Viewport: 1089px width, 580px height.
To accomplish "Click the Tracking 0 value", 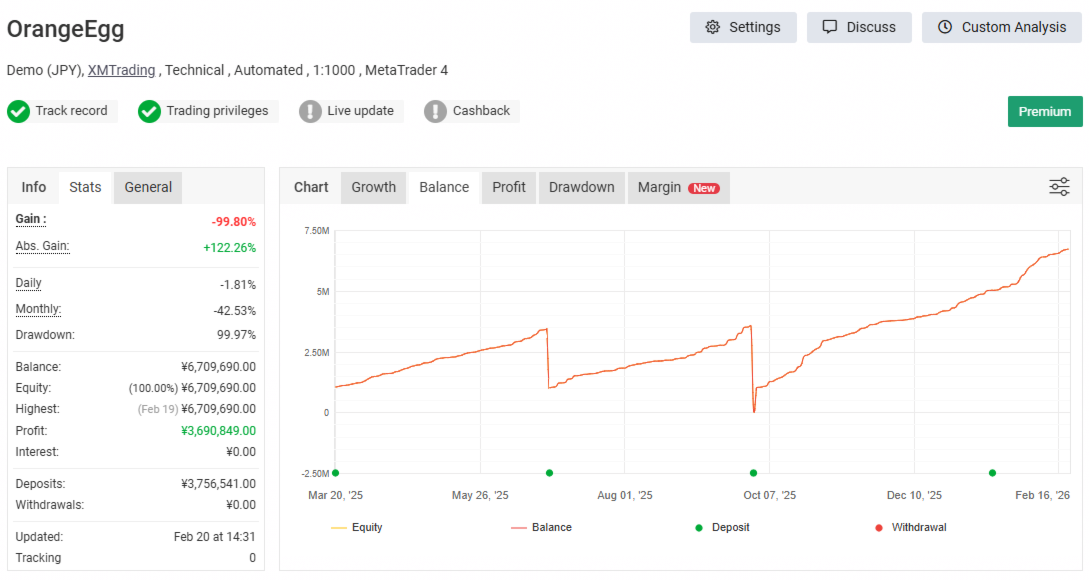I will coord(252,558).
